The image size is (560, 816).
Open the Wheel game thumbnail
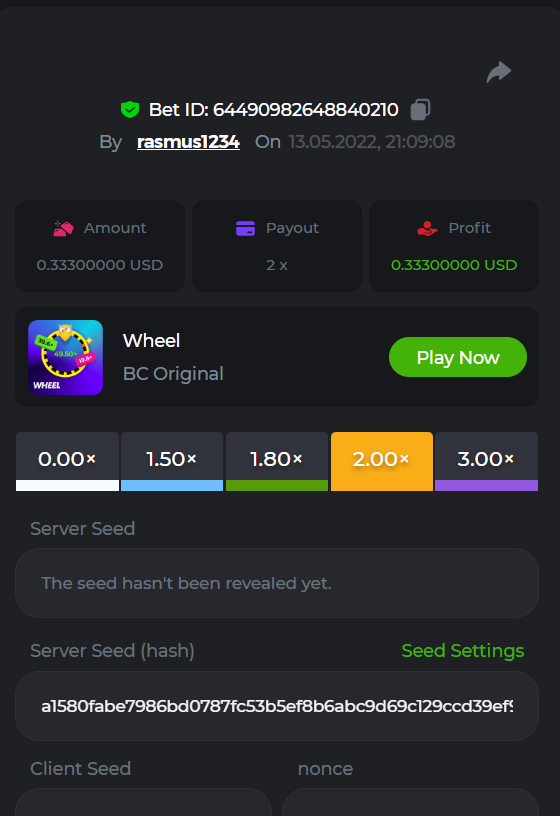66,358
